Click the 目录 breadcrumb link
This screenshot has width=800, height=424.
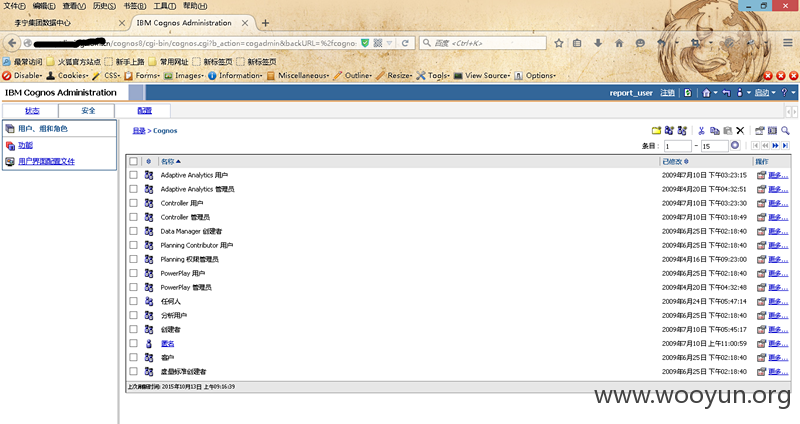pyautogui.click(x=139, y=131)
